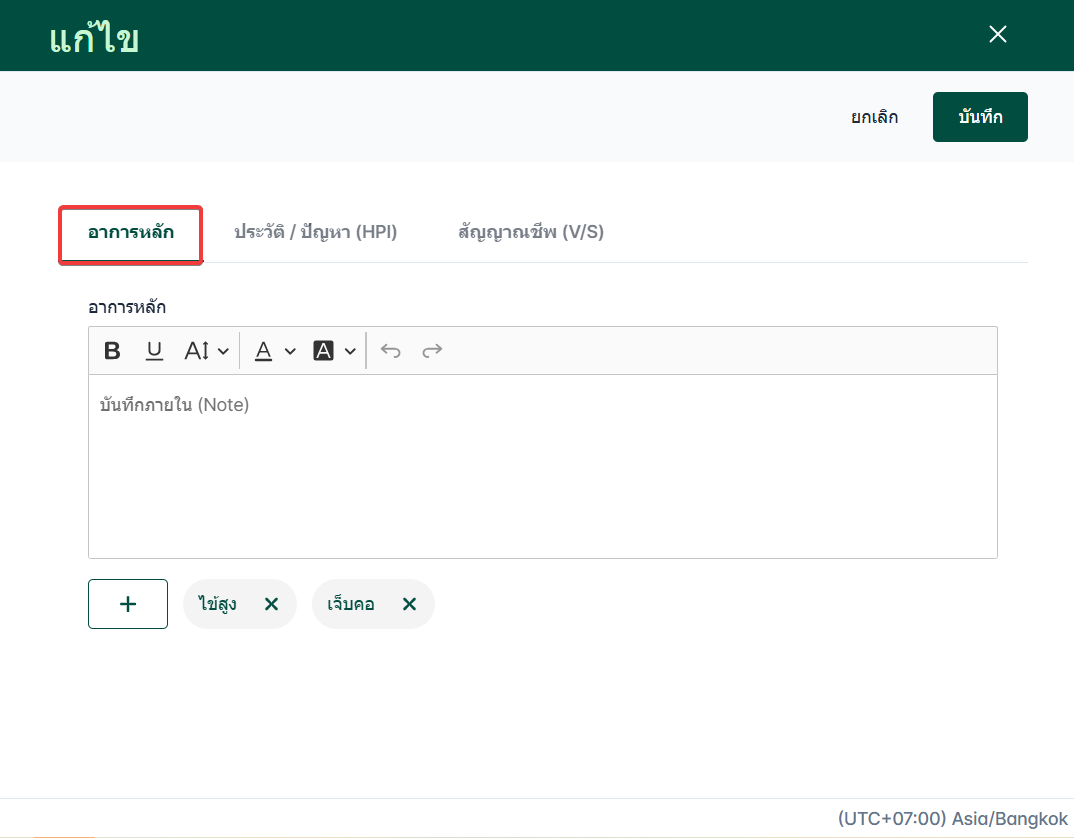Undo the last edit
Image resolution: width=1074 pixels, height=838 pixels.
[390, 351]
